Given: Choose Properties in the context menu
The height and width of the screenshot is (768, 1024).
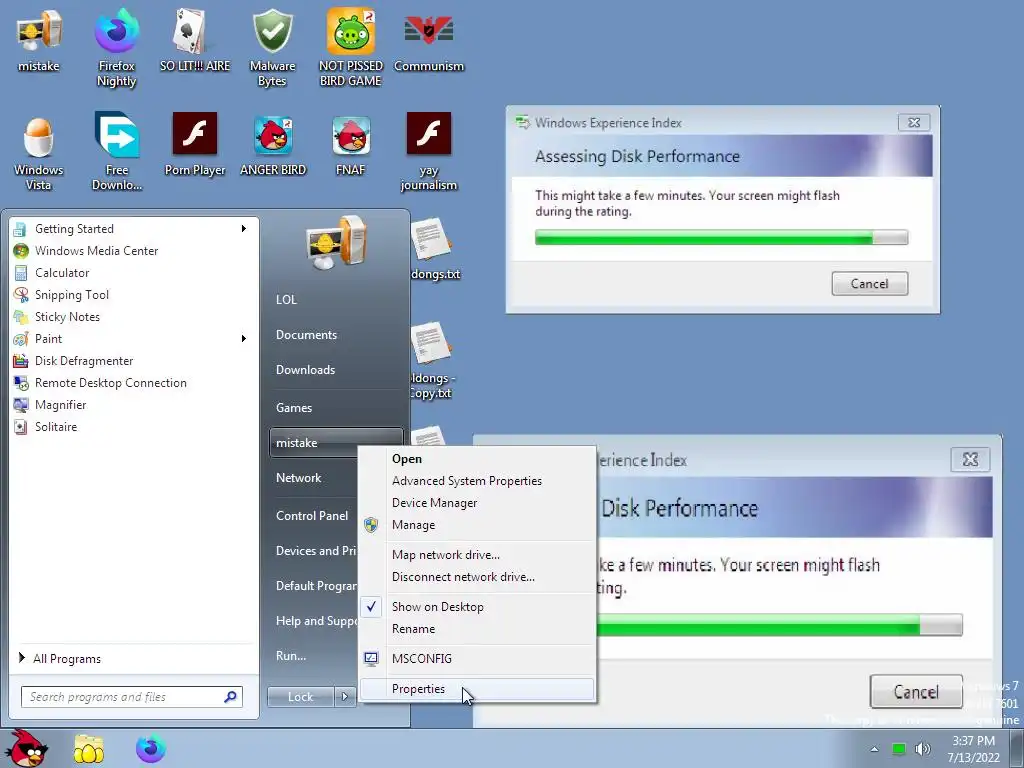Looking at the screenshot, I should tap(477, 689).
